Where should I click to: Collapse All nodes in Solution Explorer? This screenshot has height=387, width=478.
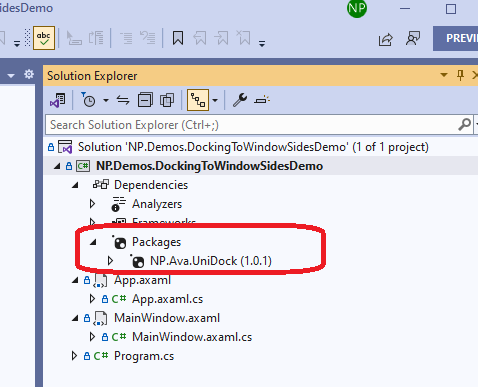pos(145,100)
